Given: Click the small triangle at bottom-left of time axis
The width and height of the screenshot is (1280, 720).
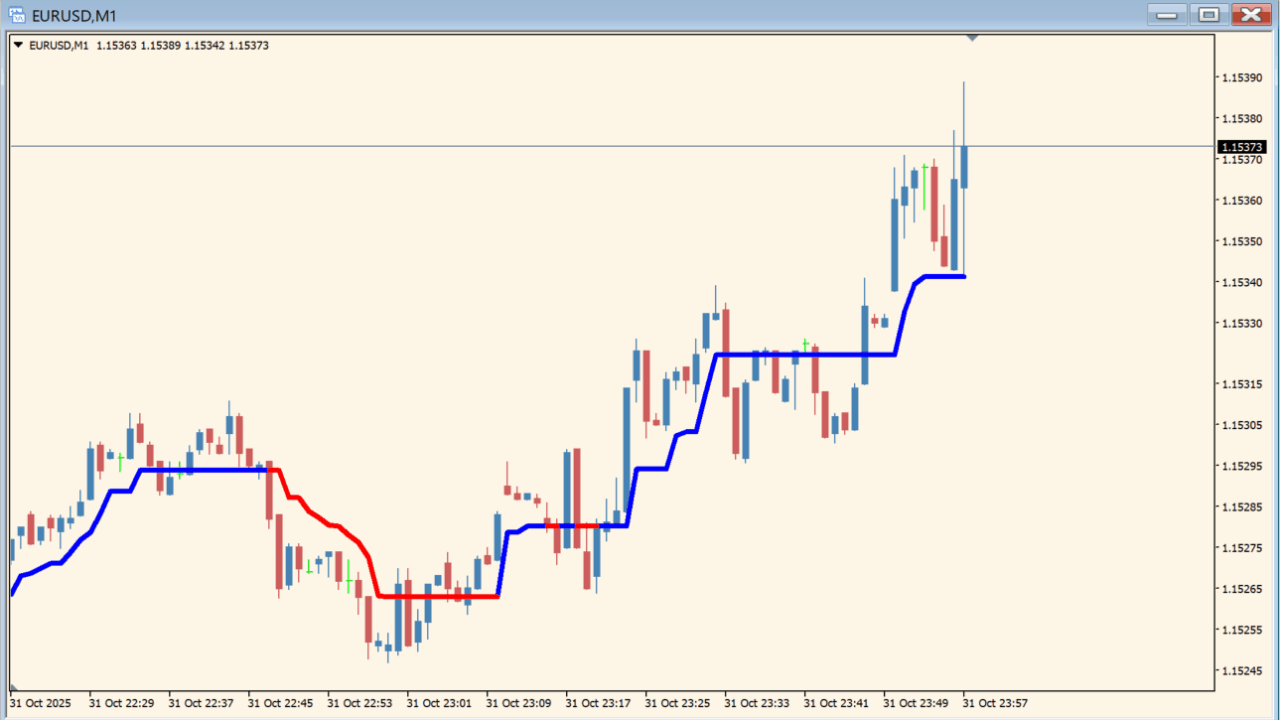Looking at the screenshot, I should click(13, 688).
